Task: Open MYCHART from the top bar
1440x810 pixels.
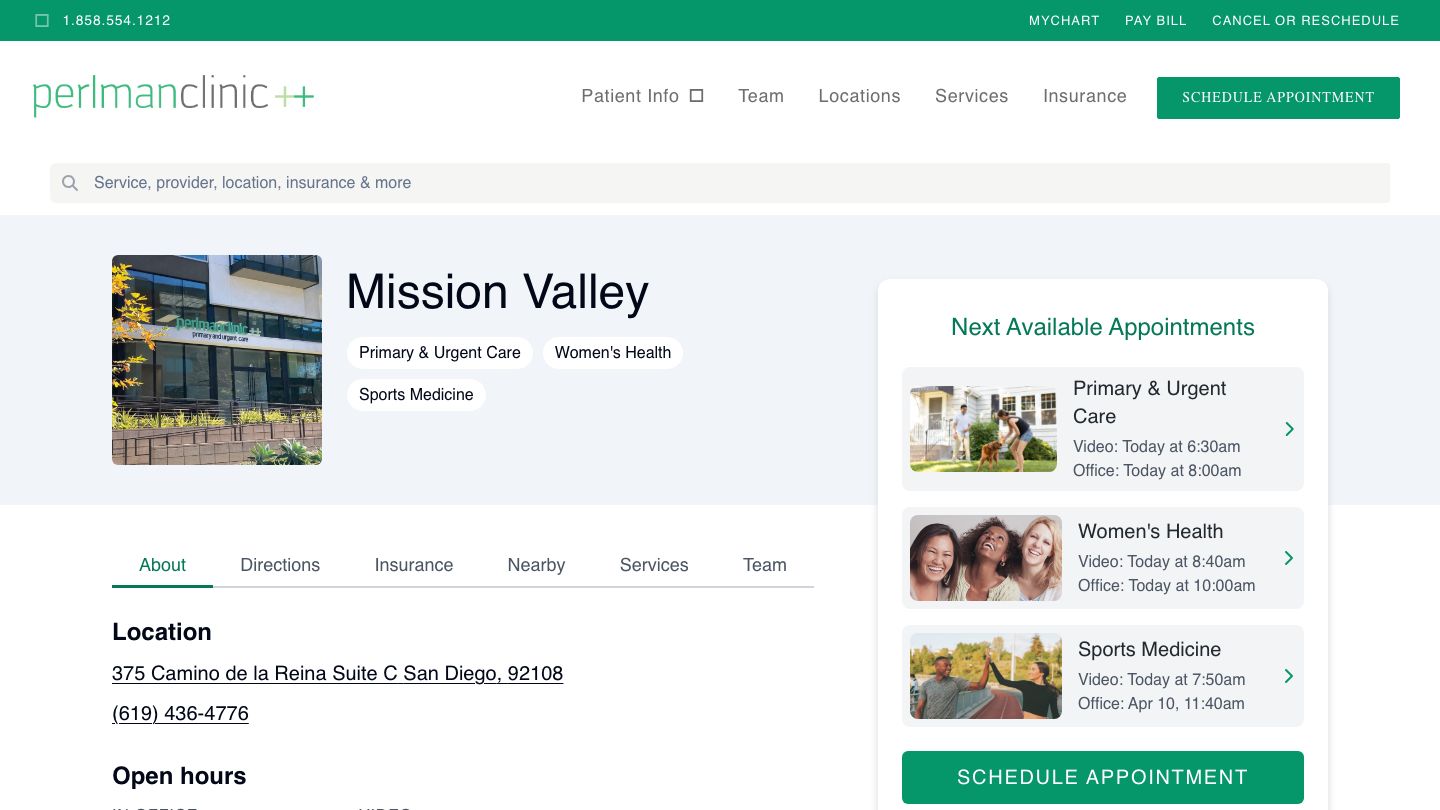Action: [1064, 20]
